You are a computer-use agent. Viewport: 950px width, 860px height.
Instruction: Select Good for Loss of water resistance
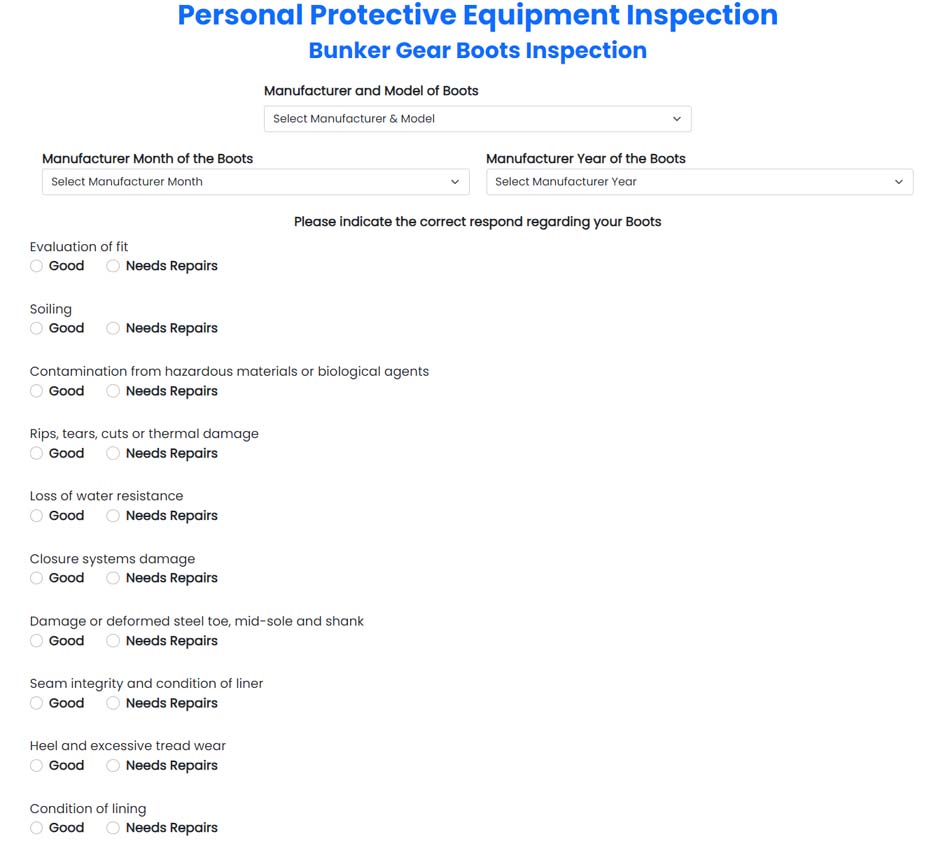point(36,515)
